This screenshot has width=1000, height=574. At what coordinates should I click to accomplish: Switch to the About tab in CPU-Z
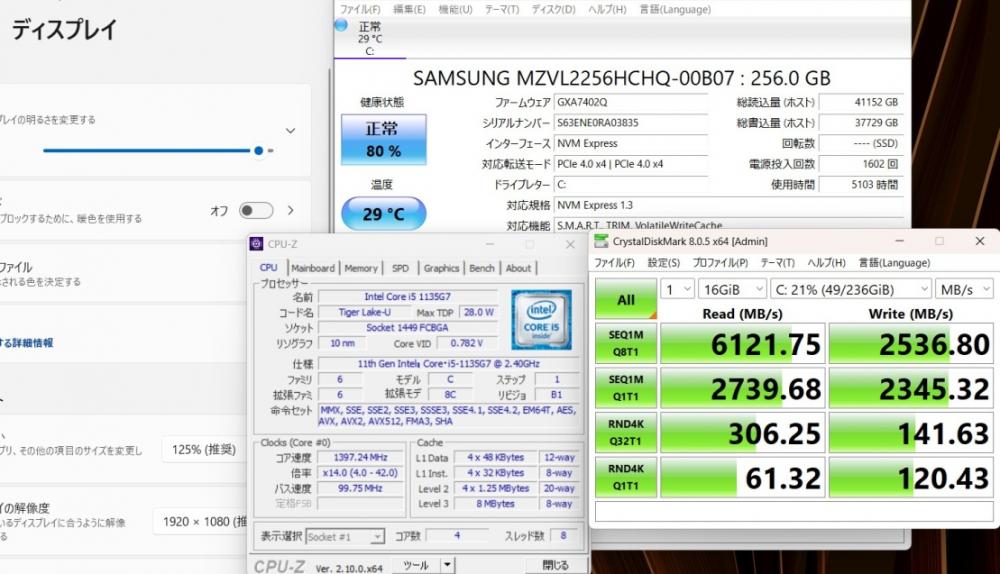coord(518,268)
